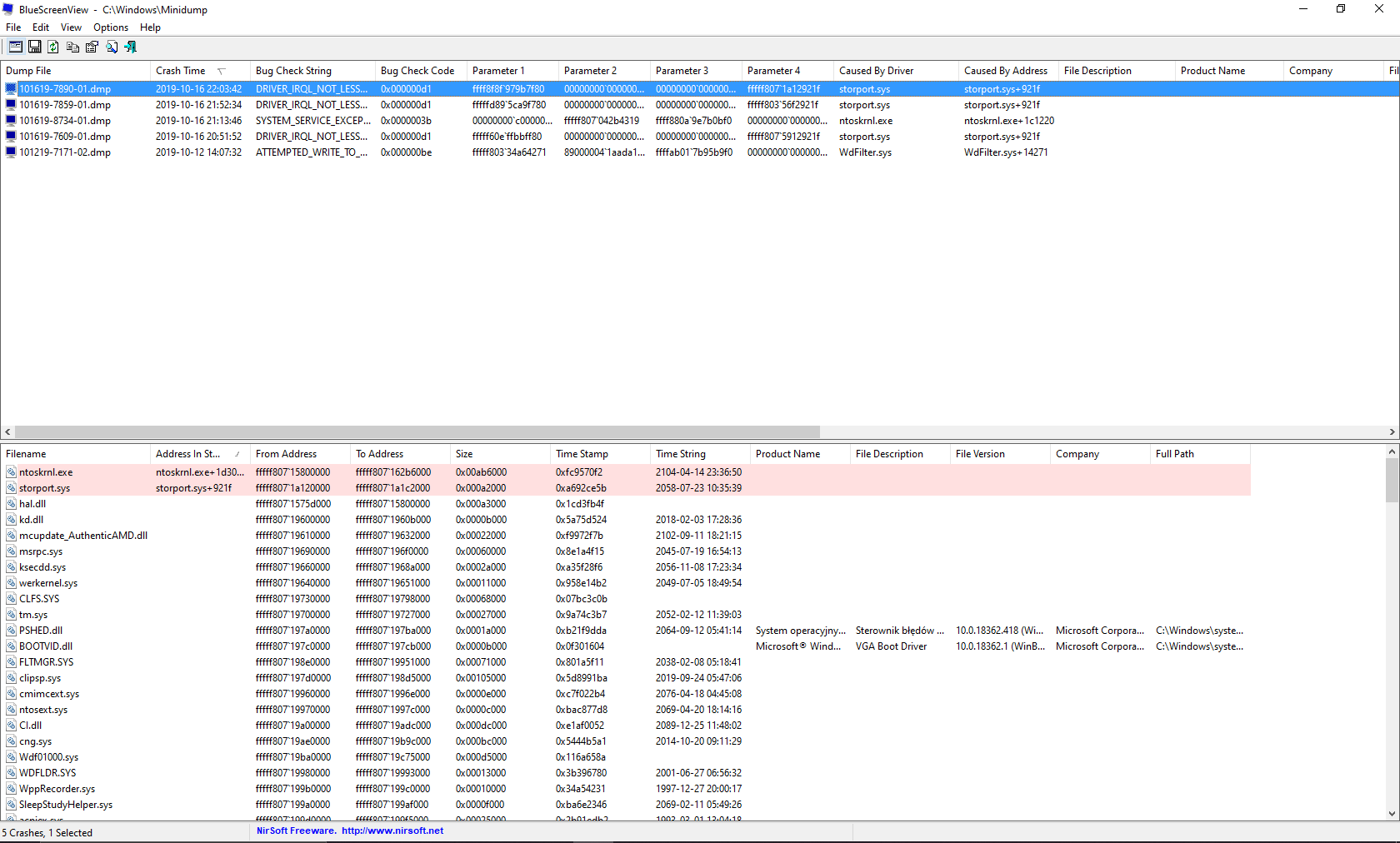Sort by the Crash Time column header
Viewport: 1400px width, 843px height.
(200, 71)
